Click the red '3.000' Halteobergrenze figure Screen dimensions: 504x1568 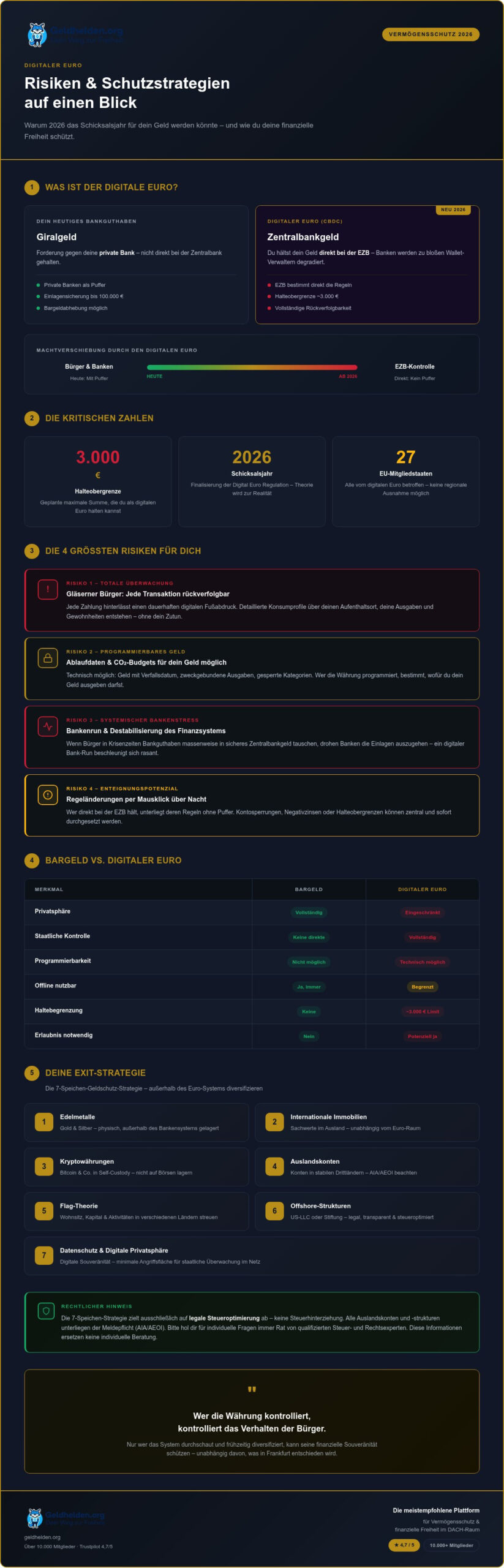tap(98, 457)
